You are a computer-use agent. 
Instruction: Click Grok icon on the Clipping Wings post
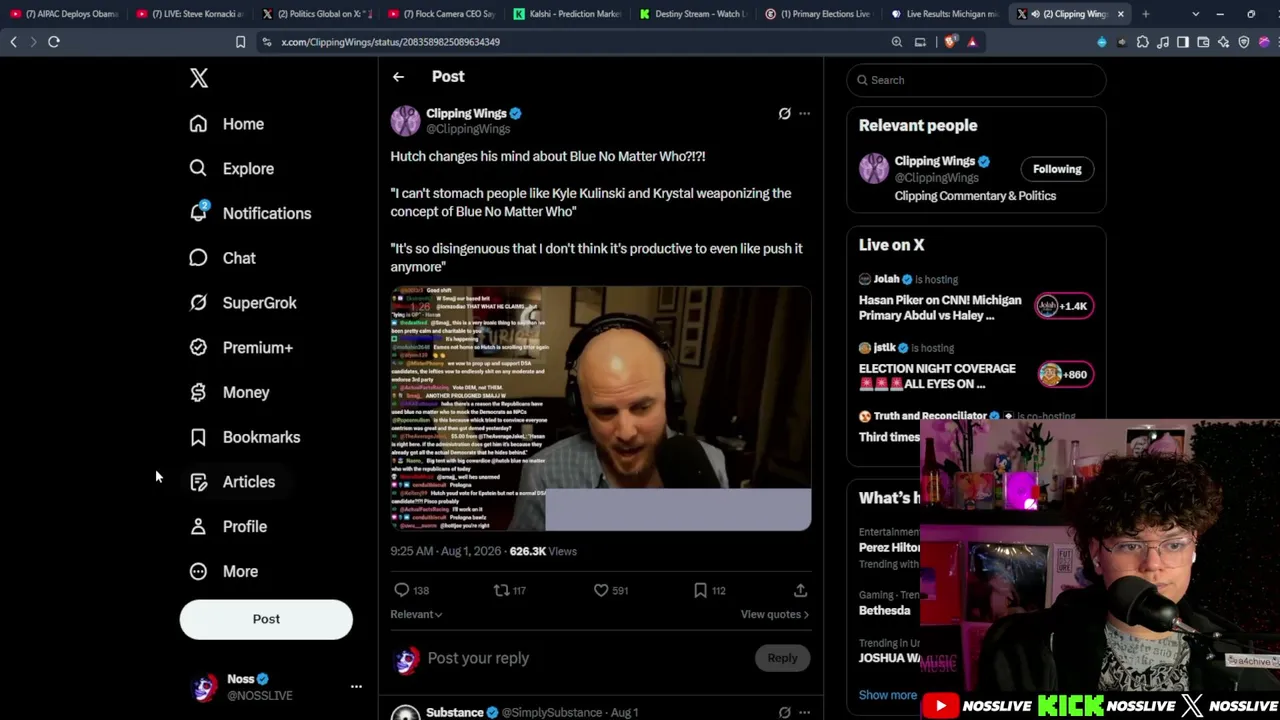tap(784, 113)
